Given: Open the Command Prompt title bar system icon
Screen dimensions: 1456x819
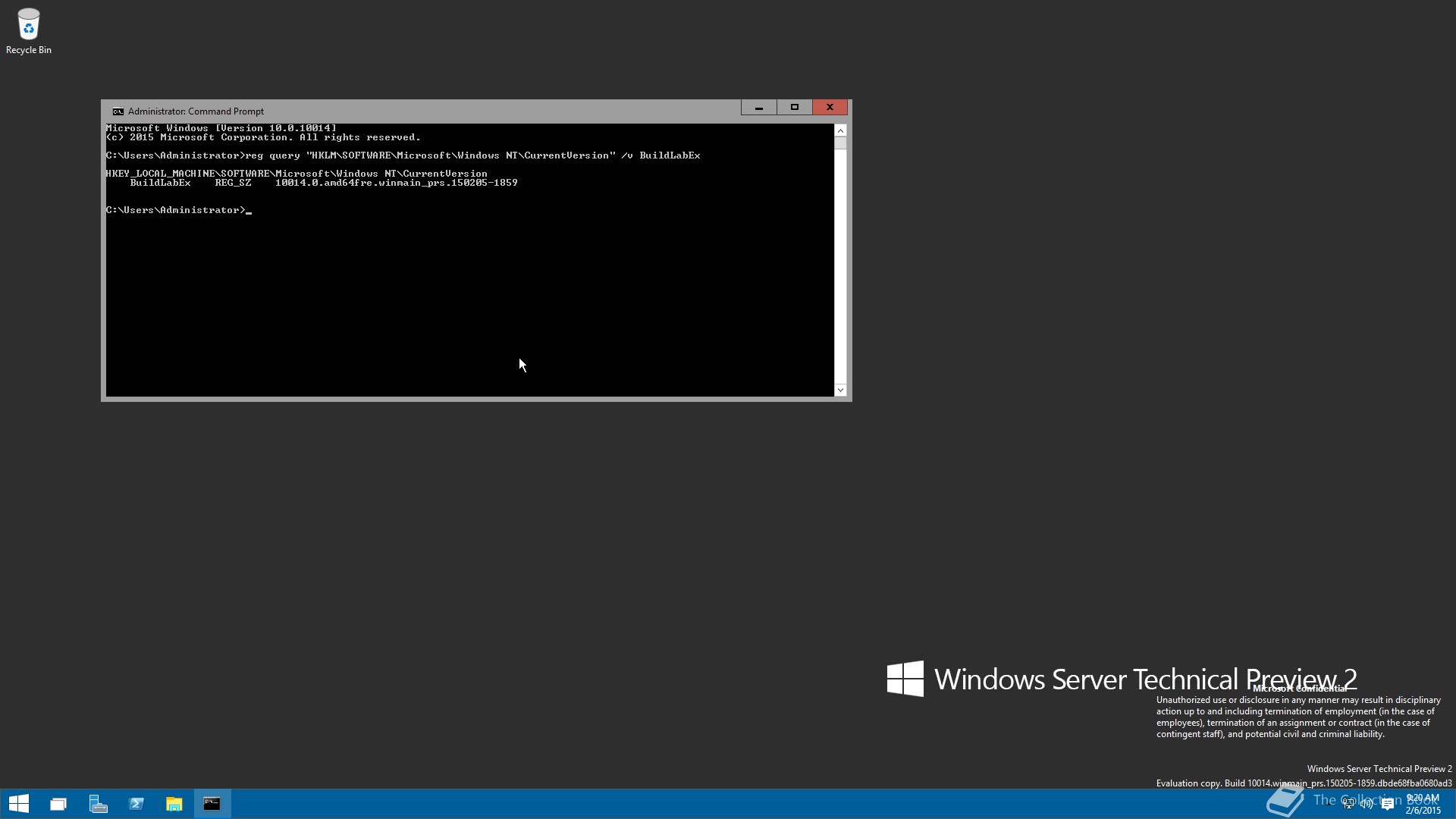Looking at the screenshot, I should tap(118, 111).
